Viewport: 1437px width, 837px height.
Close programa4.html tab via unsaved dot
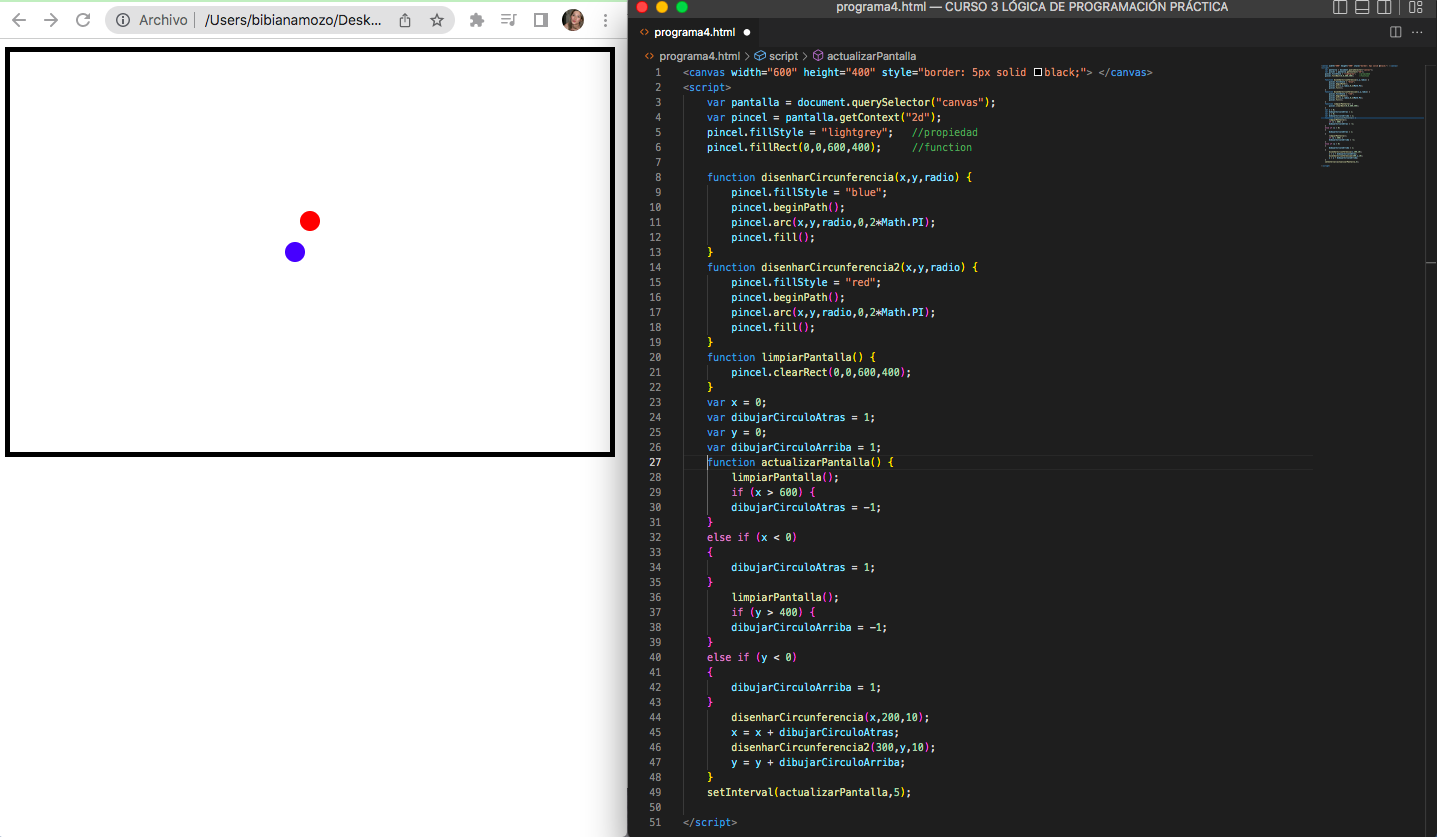747,32
